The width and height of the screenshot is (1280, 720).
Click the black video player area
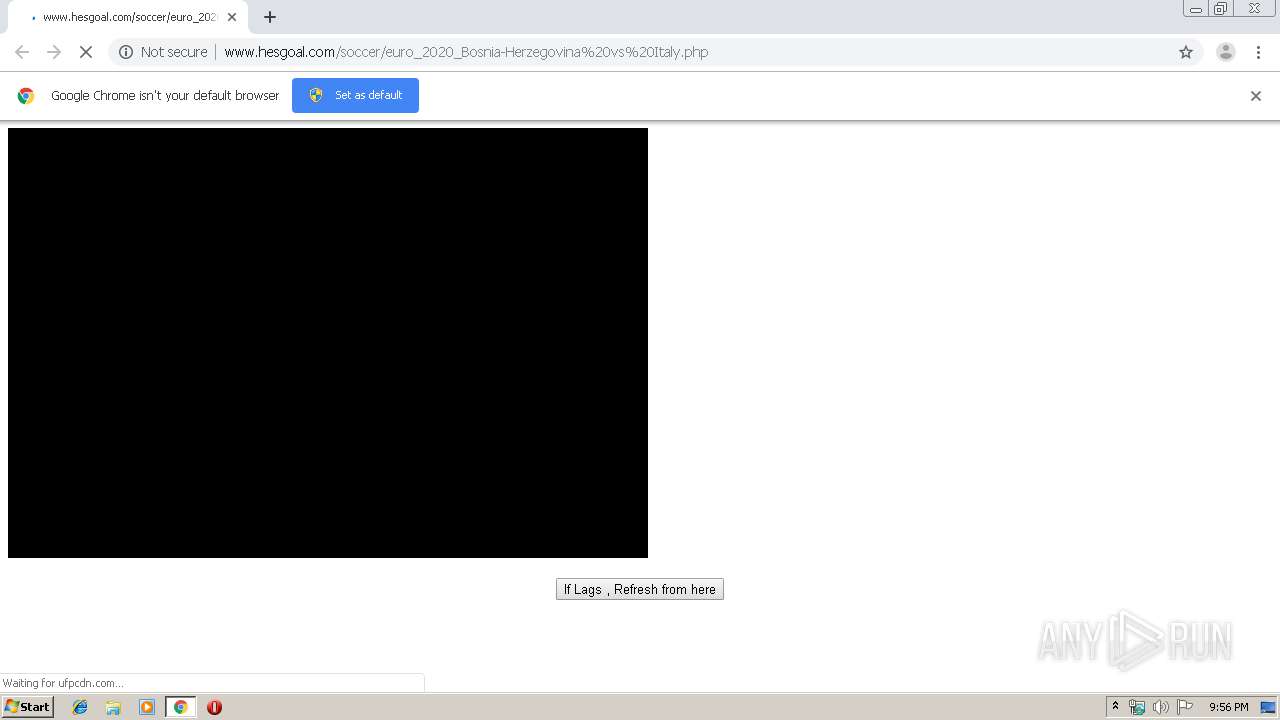pyautogui.click(x=328, y=343)
